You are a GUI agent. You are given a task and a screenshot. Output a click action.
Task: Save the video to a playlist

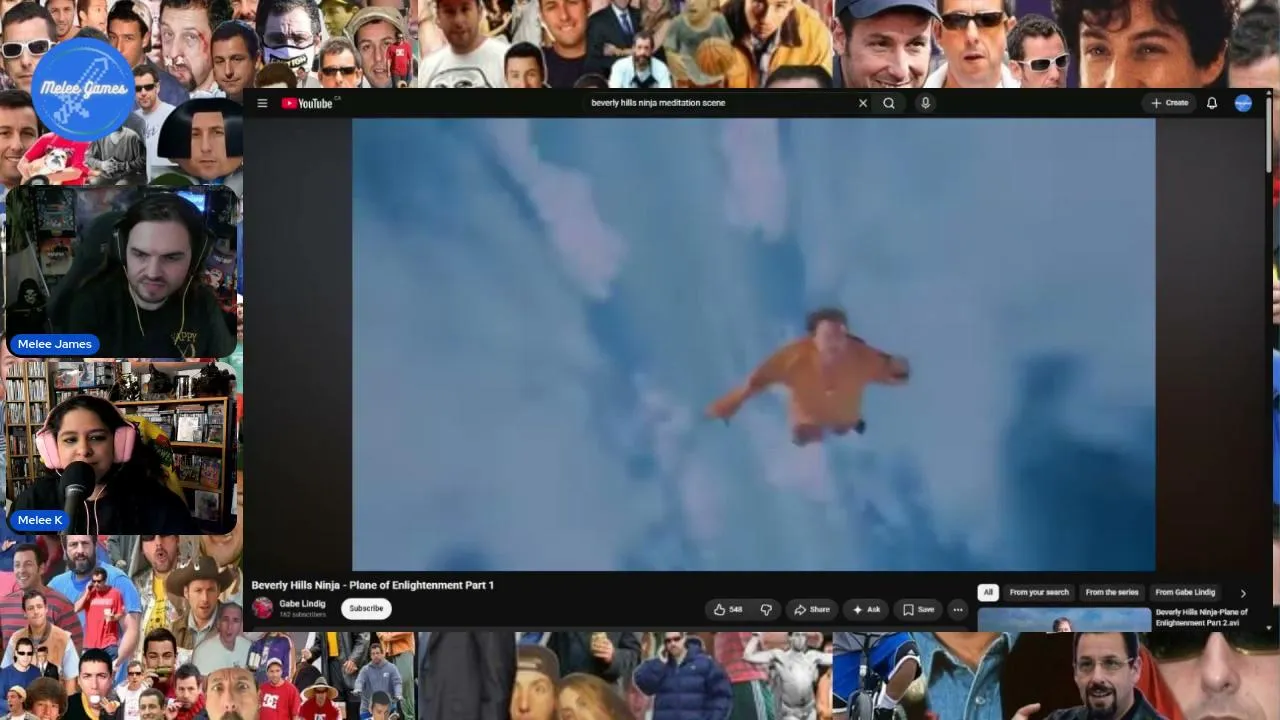pos(918,609)
